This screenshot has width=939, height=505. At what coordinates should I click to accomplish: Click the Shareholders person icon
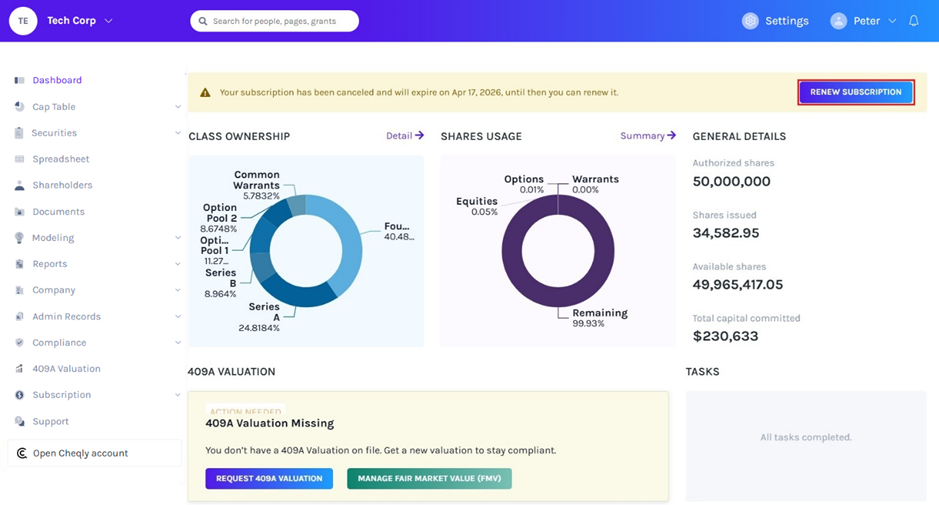20,185
